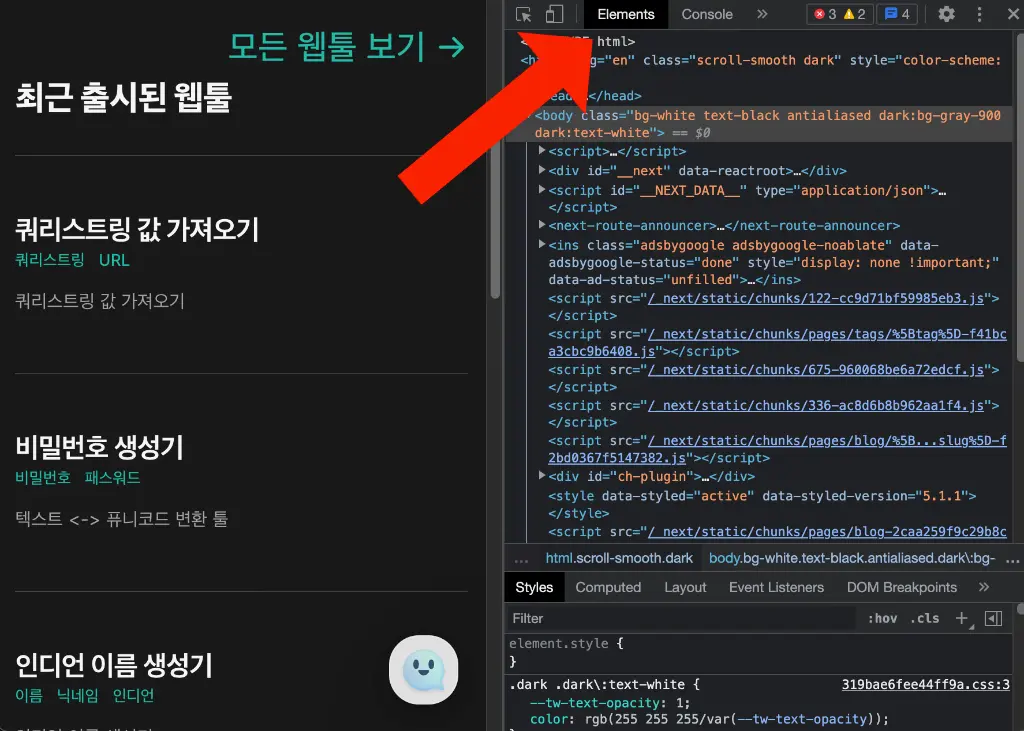This screenshot has width=1024, height=731.
Task: Select the body element line in DOM tree
Action: click(760, 123)
